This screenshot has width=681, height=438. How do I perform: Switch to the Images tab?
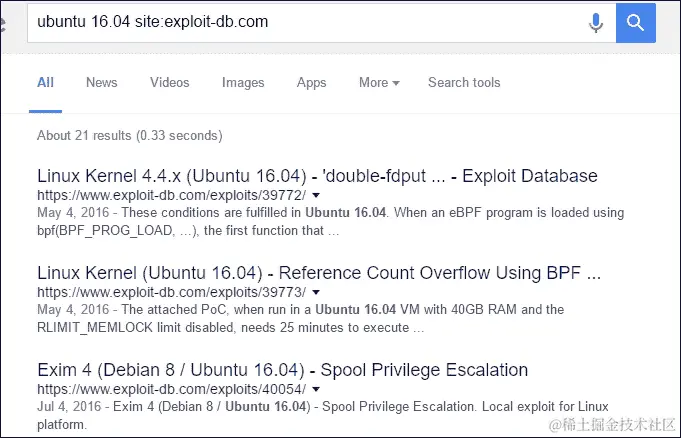click(x=243, y=83)
